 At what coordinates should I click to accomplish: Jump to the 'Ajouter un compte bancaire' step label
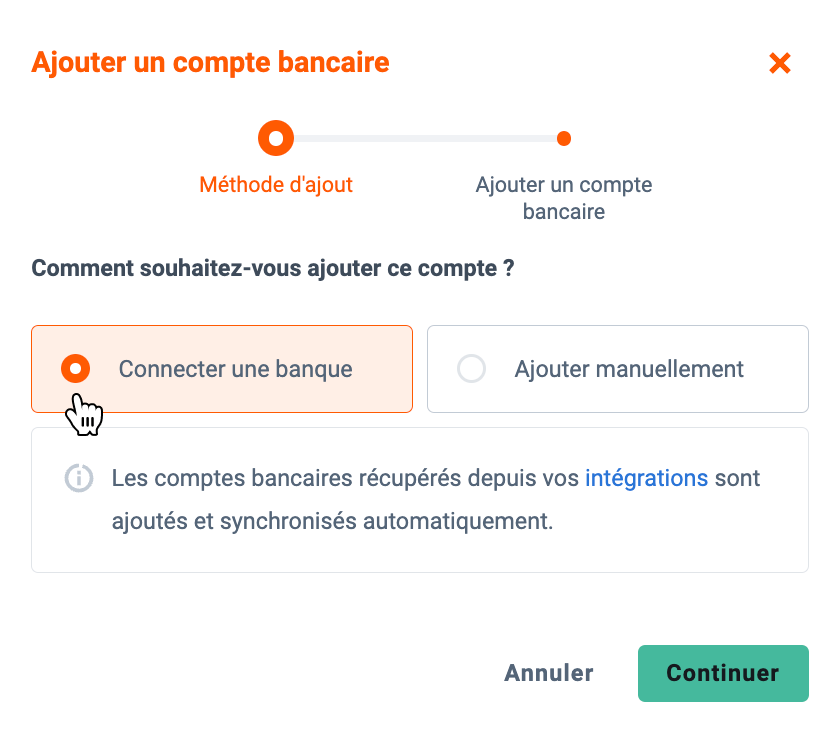tap(564, 198)
